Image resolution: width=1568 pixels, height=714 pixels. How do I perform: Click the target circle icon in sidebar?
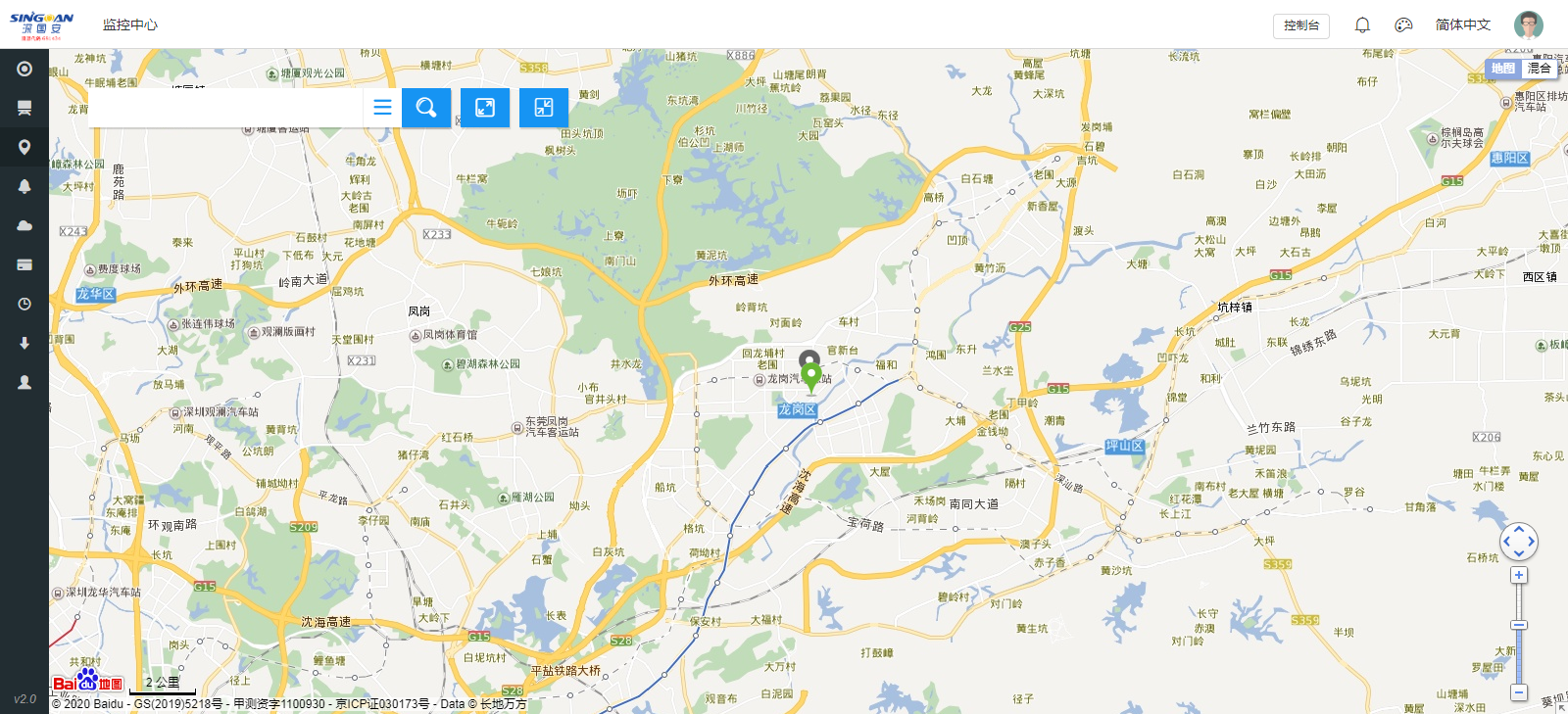pos(24,69)
